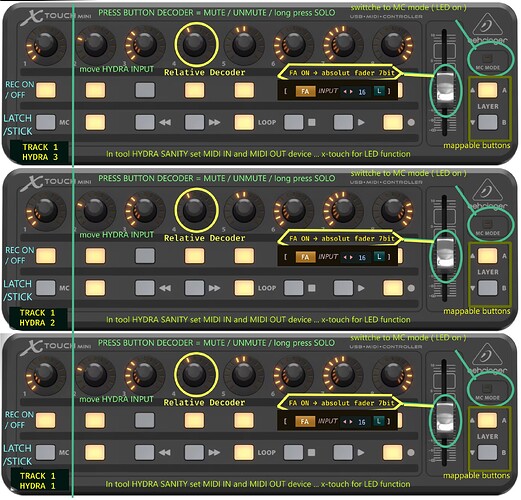The image size is (521, 500).
Task: Click rotary knob 5 in HYDRA 3 panel
Action: tap(244, 45)
